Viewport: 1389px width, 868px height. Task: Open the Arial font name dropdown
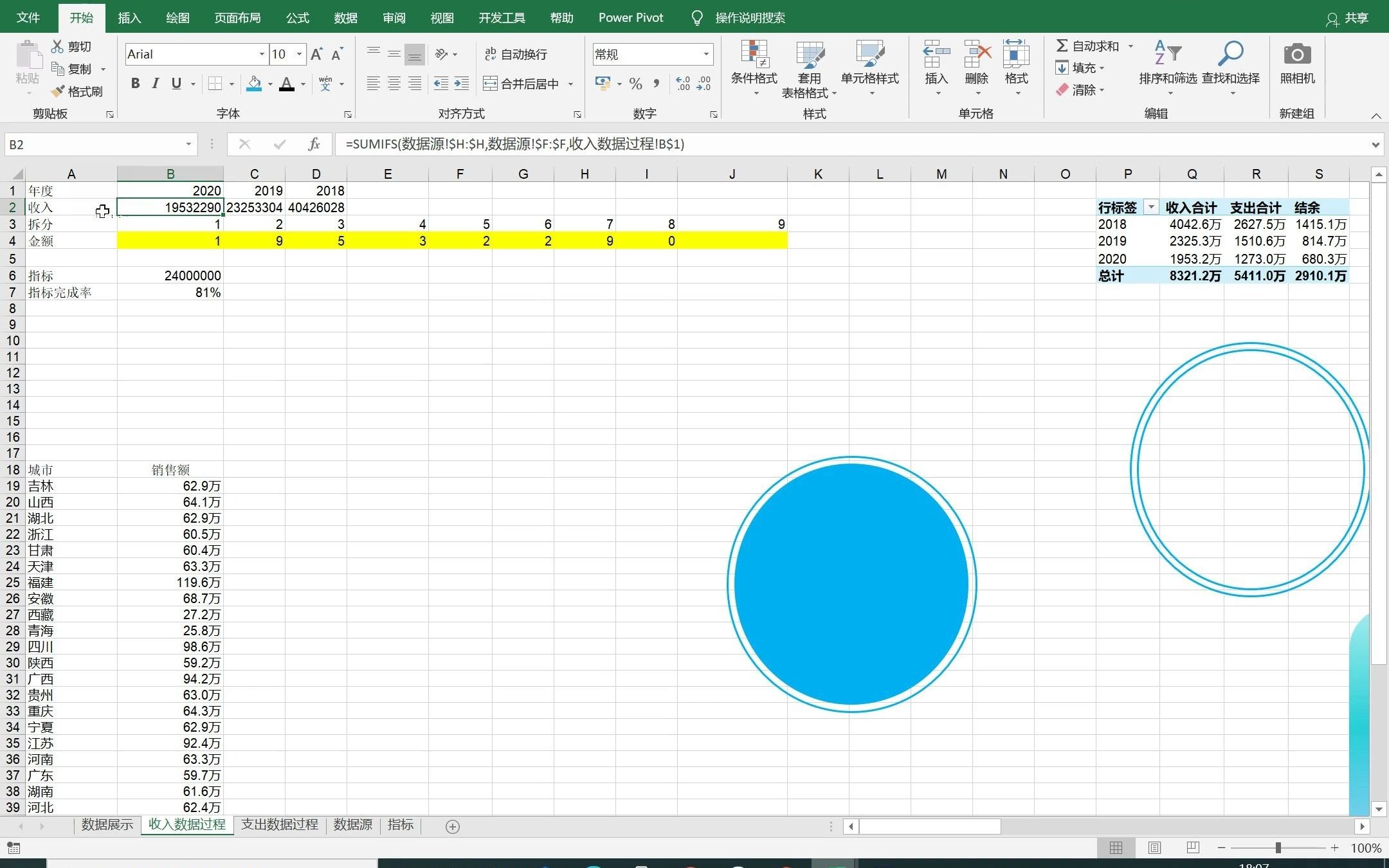click(262, 55)
